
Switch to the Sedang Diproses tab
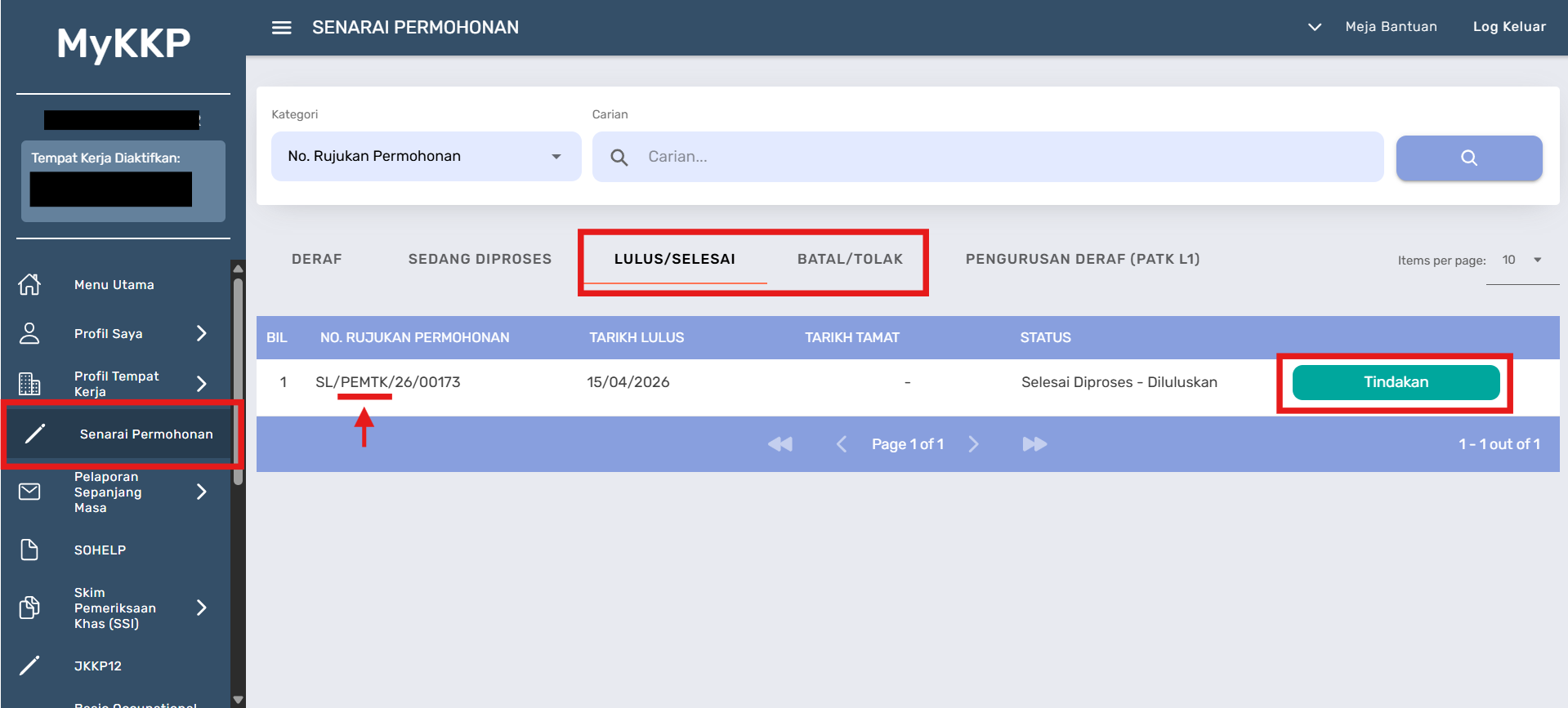coord(480,259)
